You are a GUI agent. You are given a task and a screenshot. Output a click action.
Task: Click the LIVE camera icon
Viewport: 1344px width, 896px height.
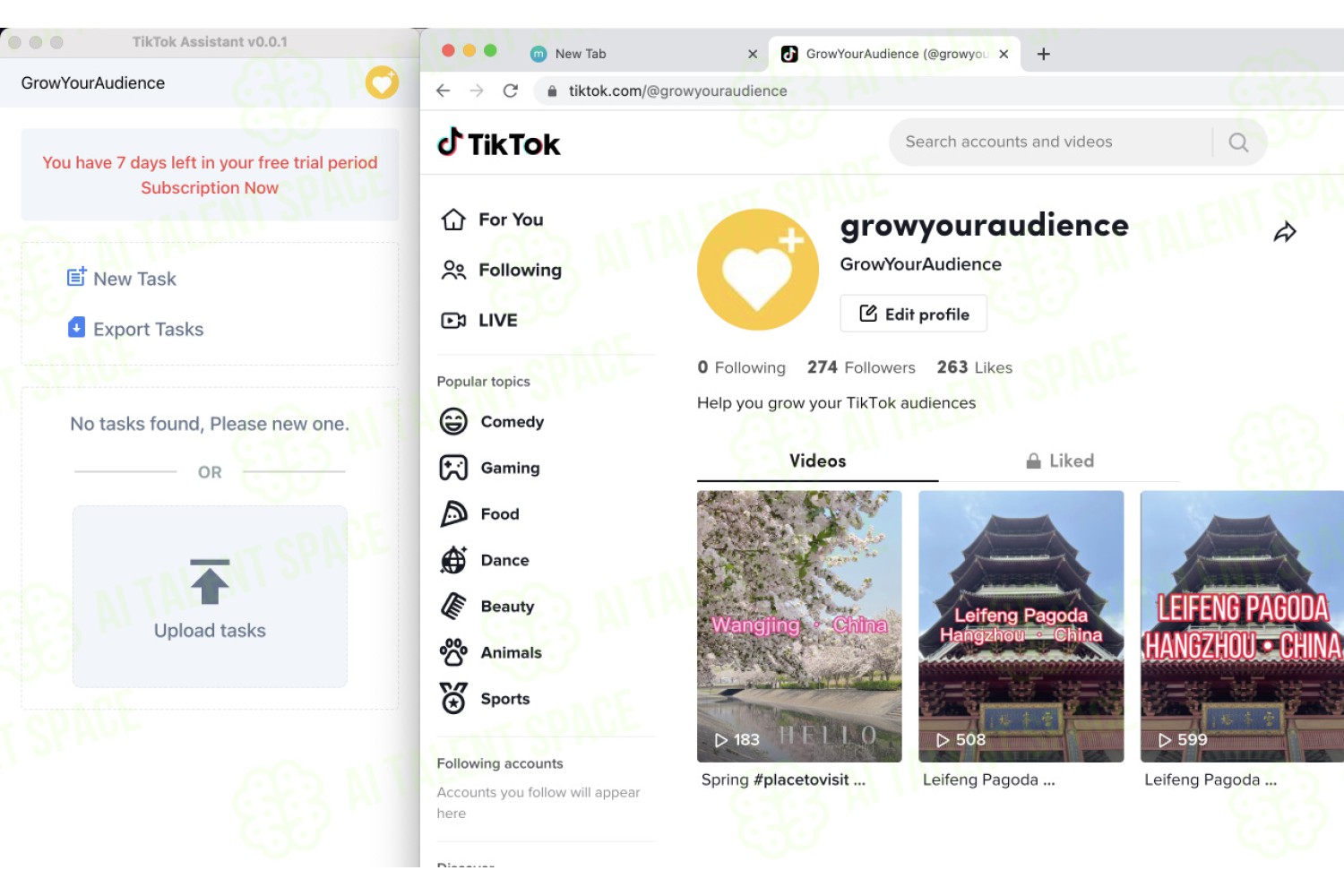tap(453, 320)
